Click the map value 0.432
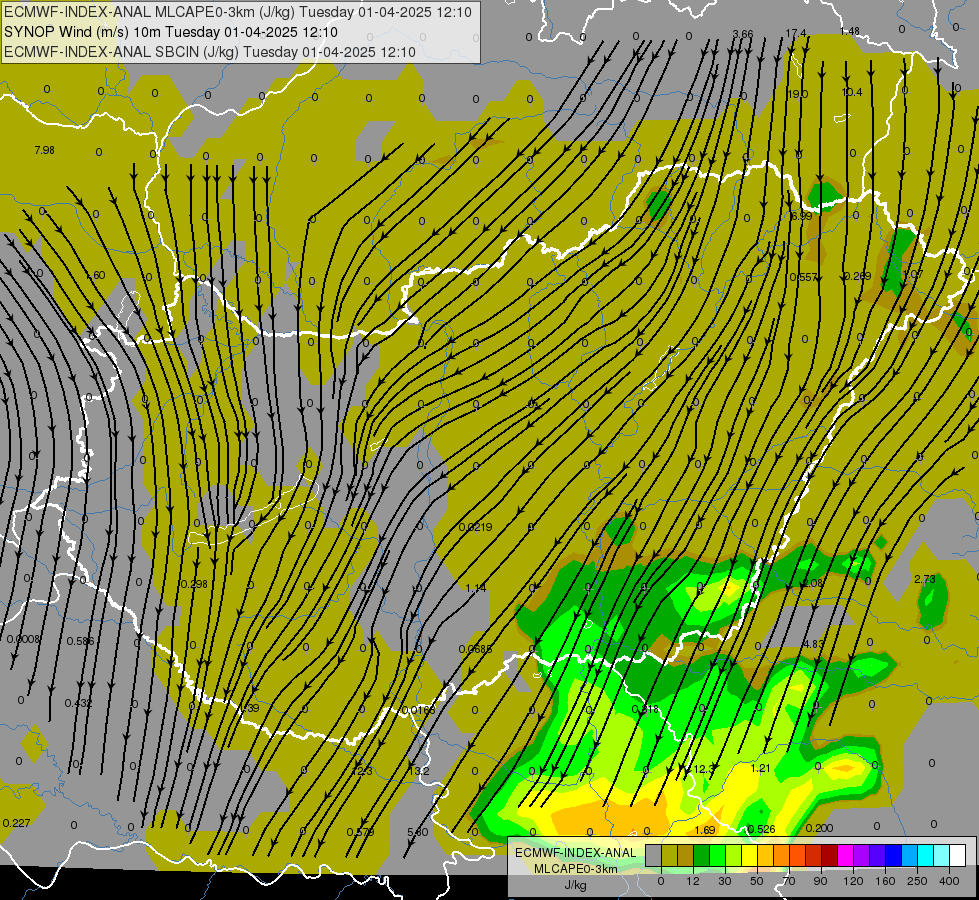This screenshot has width=979, height=900. coord(79,703)
